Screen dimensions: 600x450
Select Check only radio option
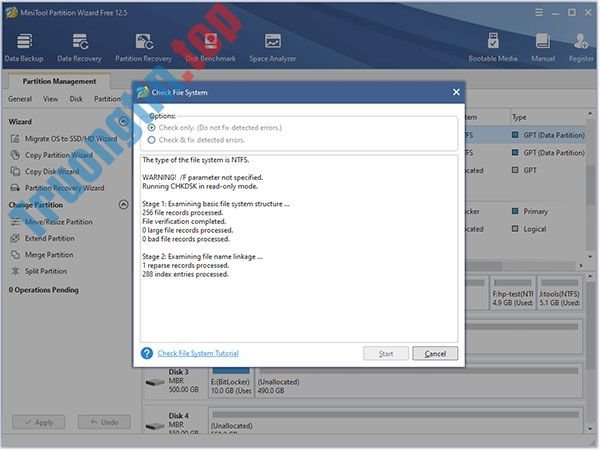[x=152, y=127]
